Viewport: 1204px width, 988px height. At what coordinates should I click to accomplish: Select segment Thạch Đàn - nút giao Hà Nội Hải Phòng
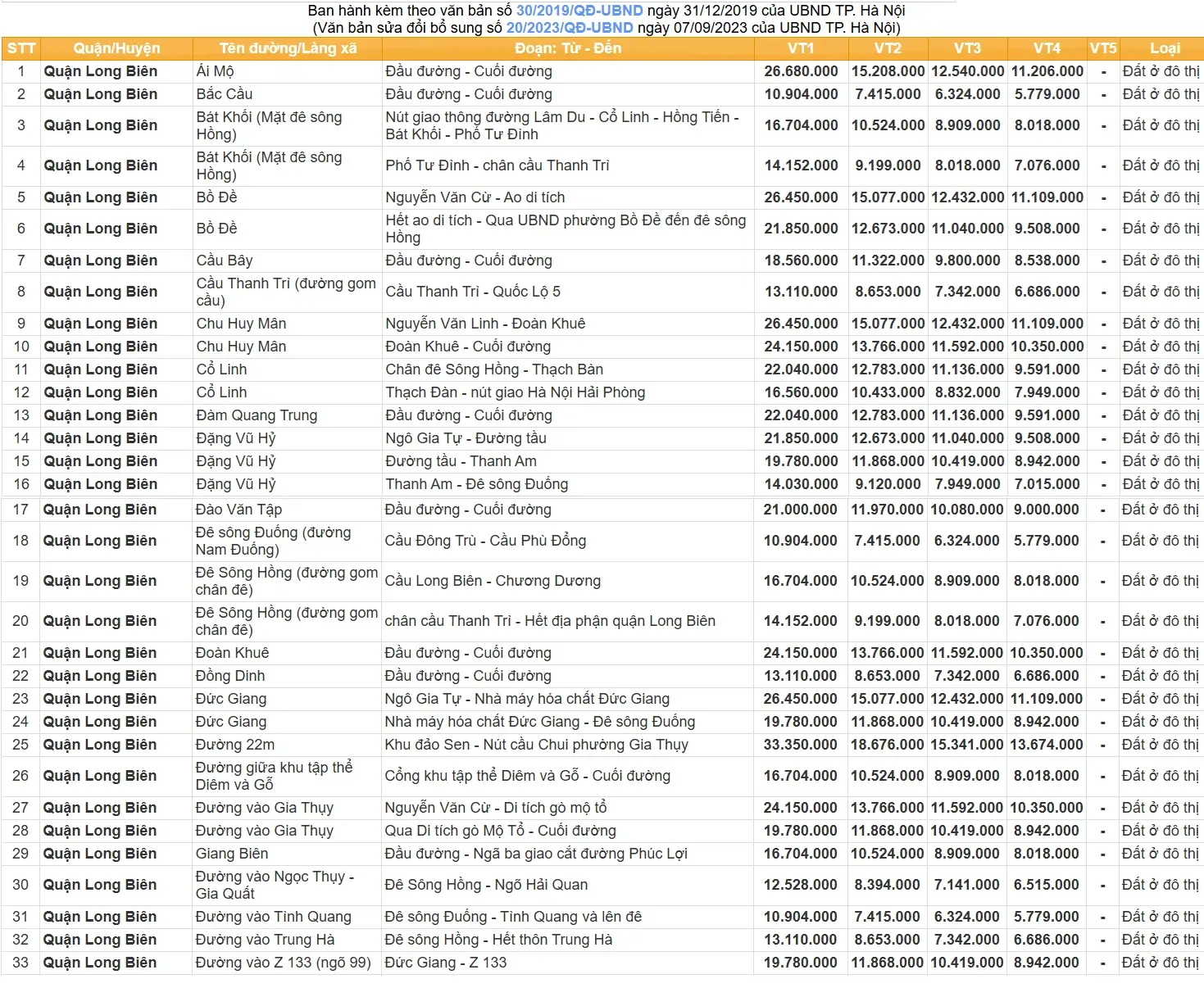(x=516, y=392)
